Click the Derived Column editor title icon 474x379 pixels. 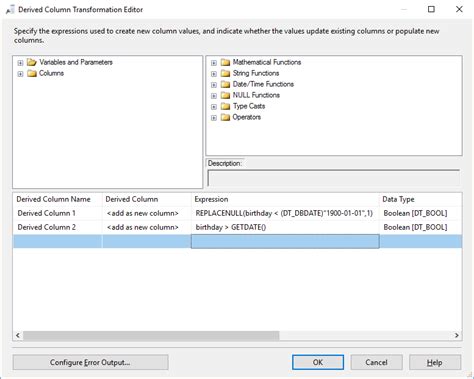(x=10, y=10)
